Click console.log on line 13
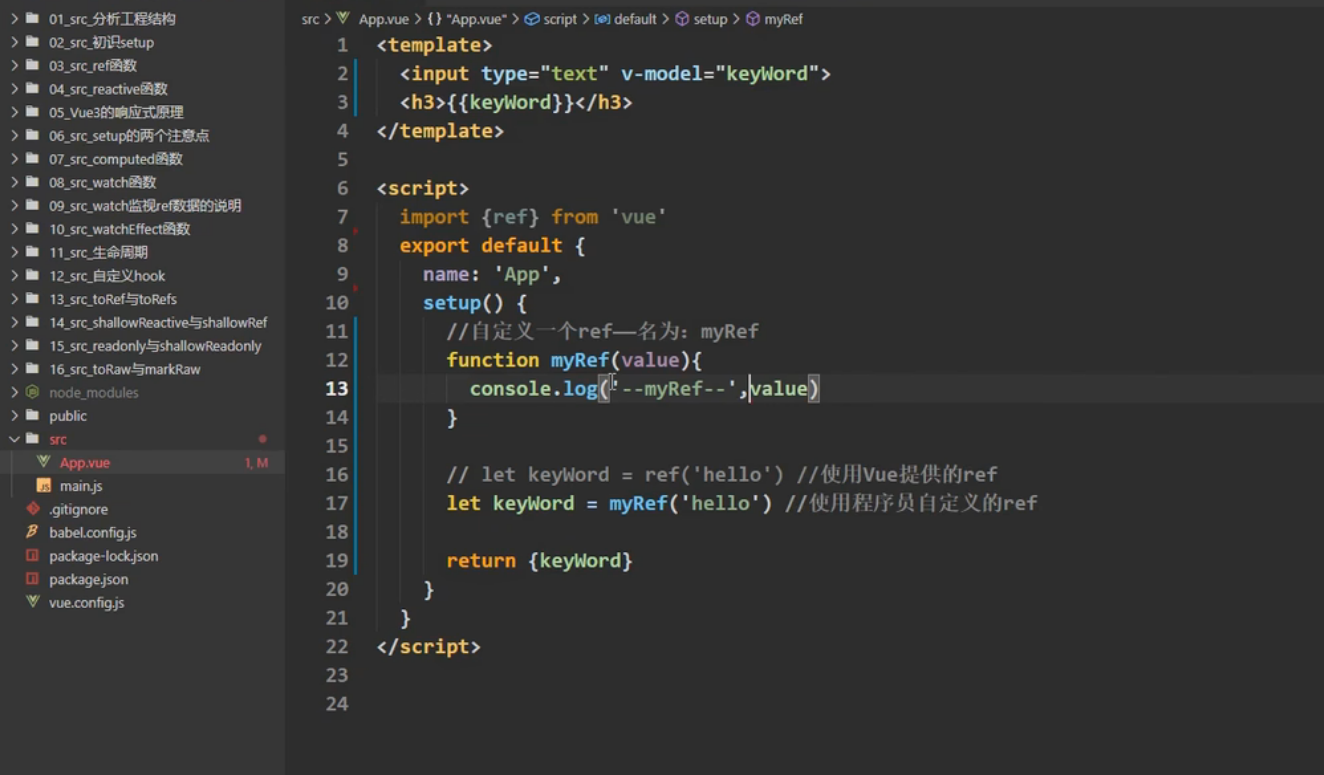1324x775 pixels. pos(533,389)
